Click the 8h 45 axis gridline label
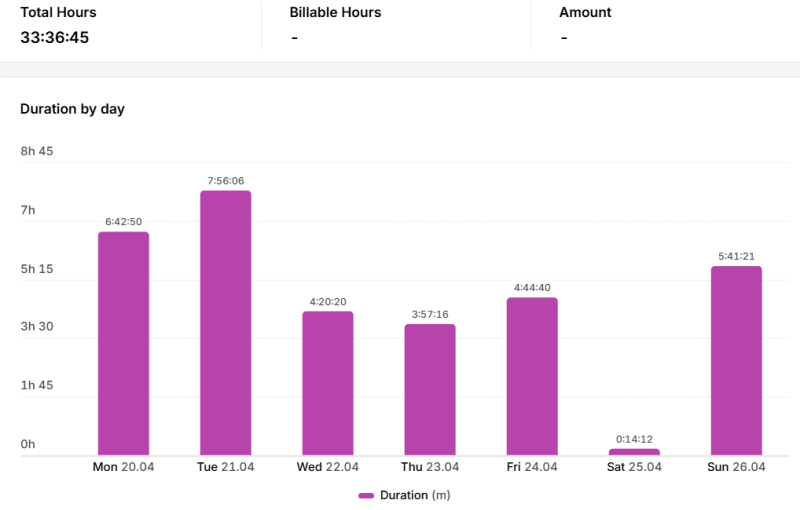Viewport: 800px width, 510px height. click(x=37, y=151)
